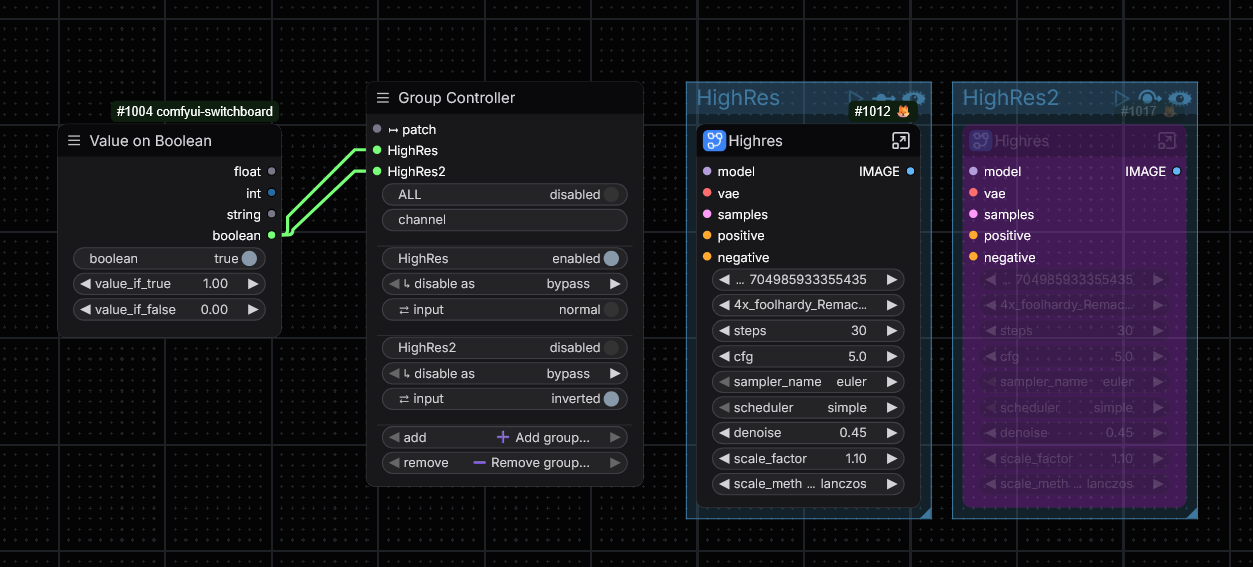Click the HighRes2 group title text

click(x=1010, y=98)
